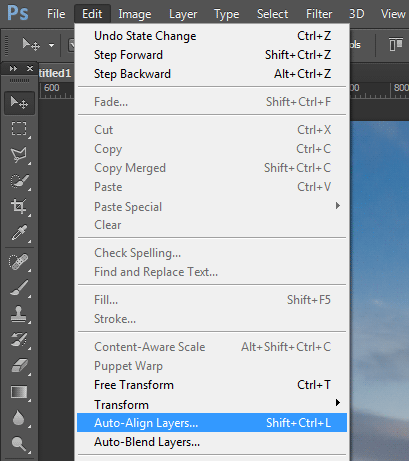
Task: Select the Move tool in toolbox
Action: coord(19,103)
